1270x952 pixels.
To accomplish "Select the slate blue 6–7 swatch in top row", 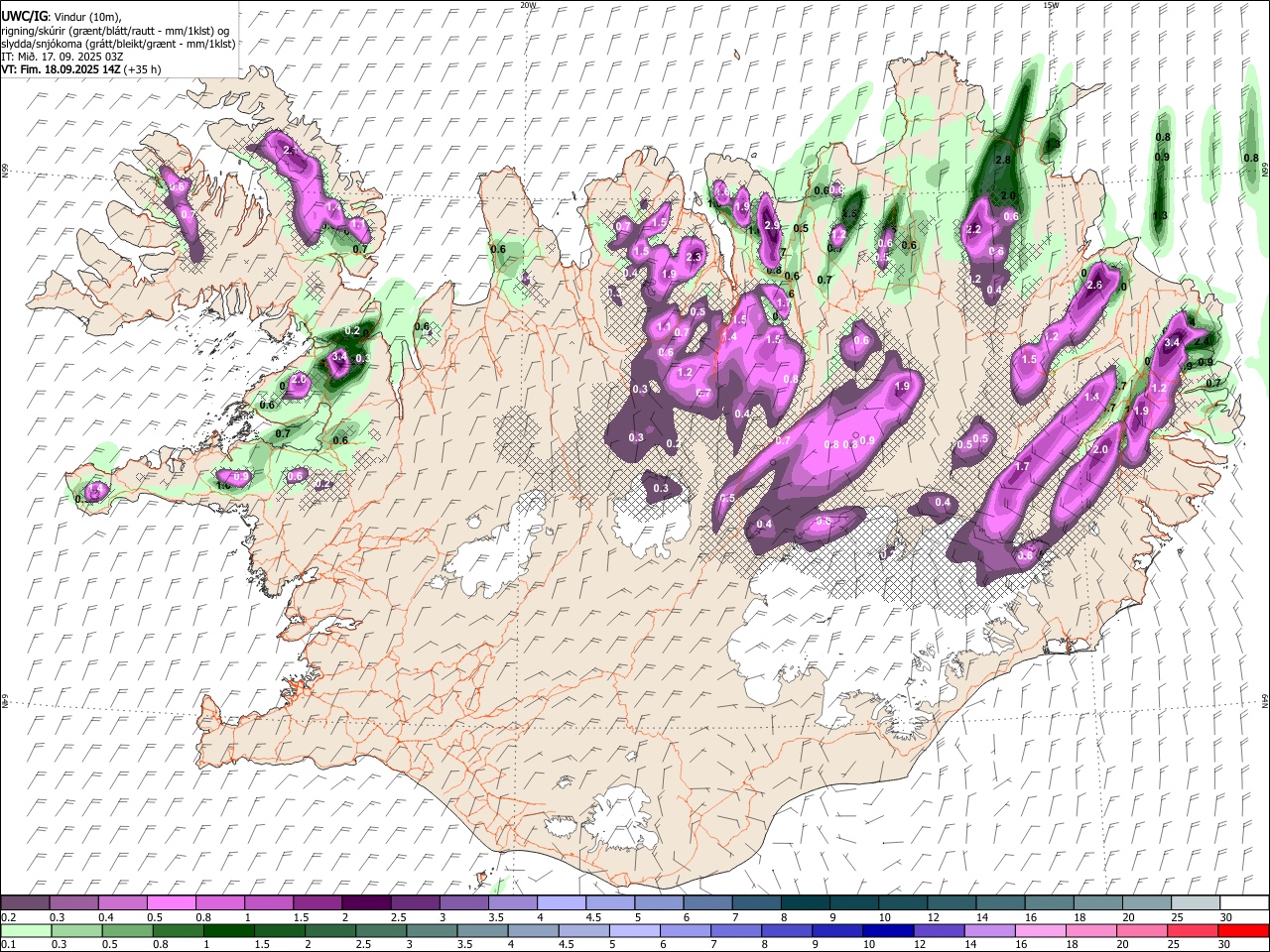I will 708,903.
